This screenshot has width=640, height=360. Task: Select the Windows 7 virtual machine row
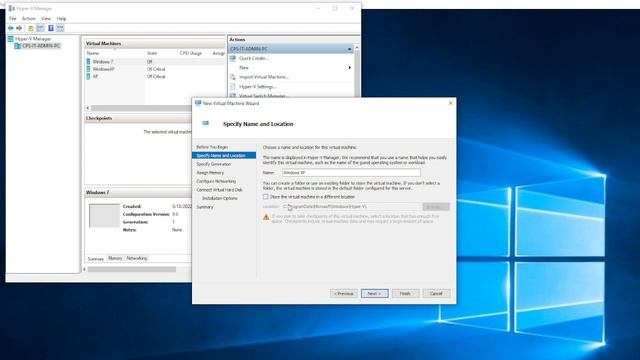click(x=155, y=62)
